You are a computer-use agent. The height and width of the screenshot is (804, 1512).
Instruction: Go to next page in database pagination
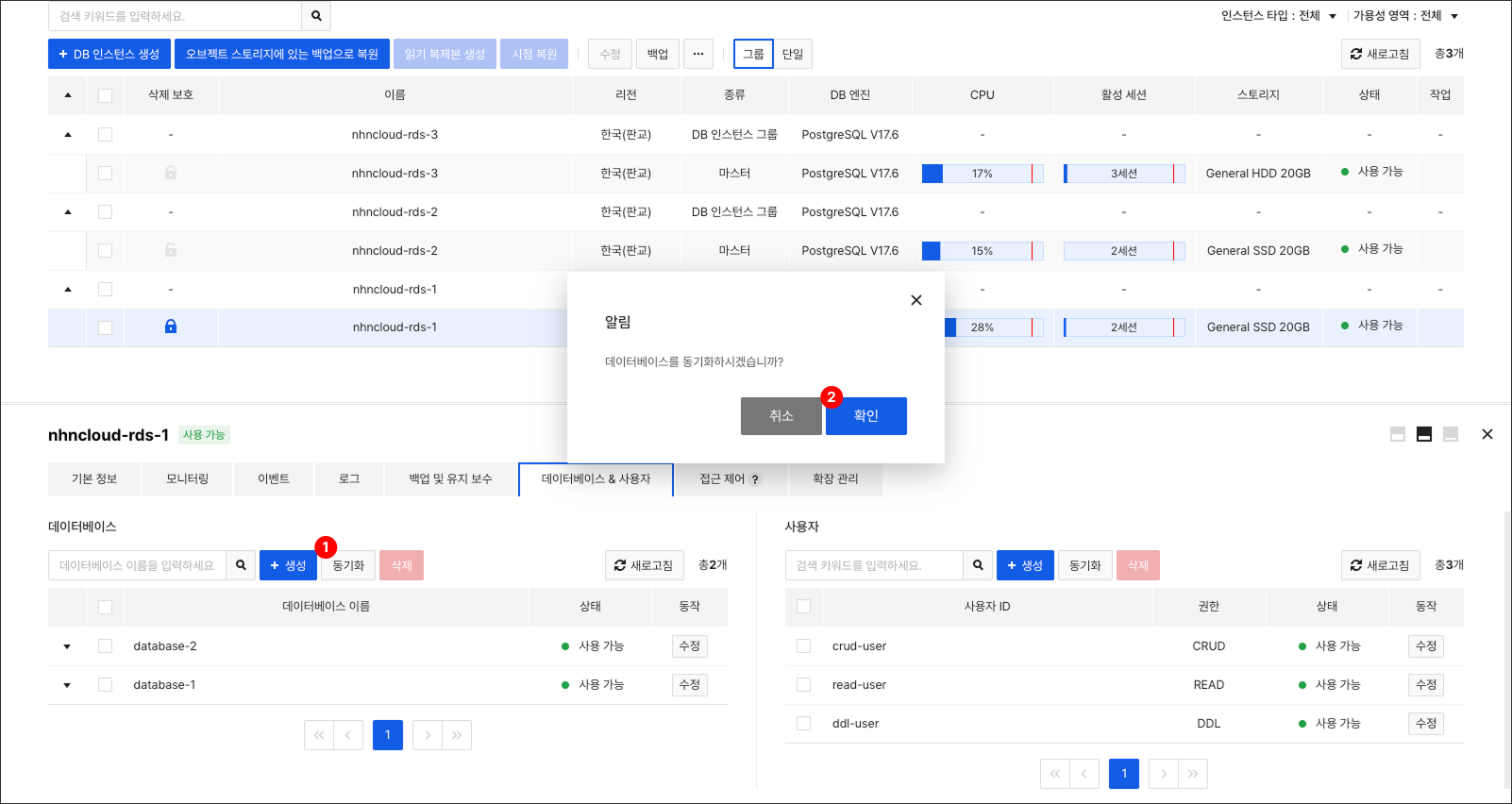pyautogui.click(x=428, y=735)
